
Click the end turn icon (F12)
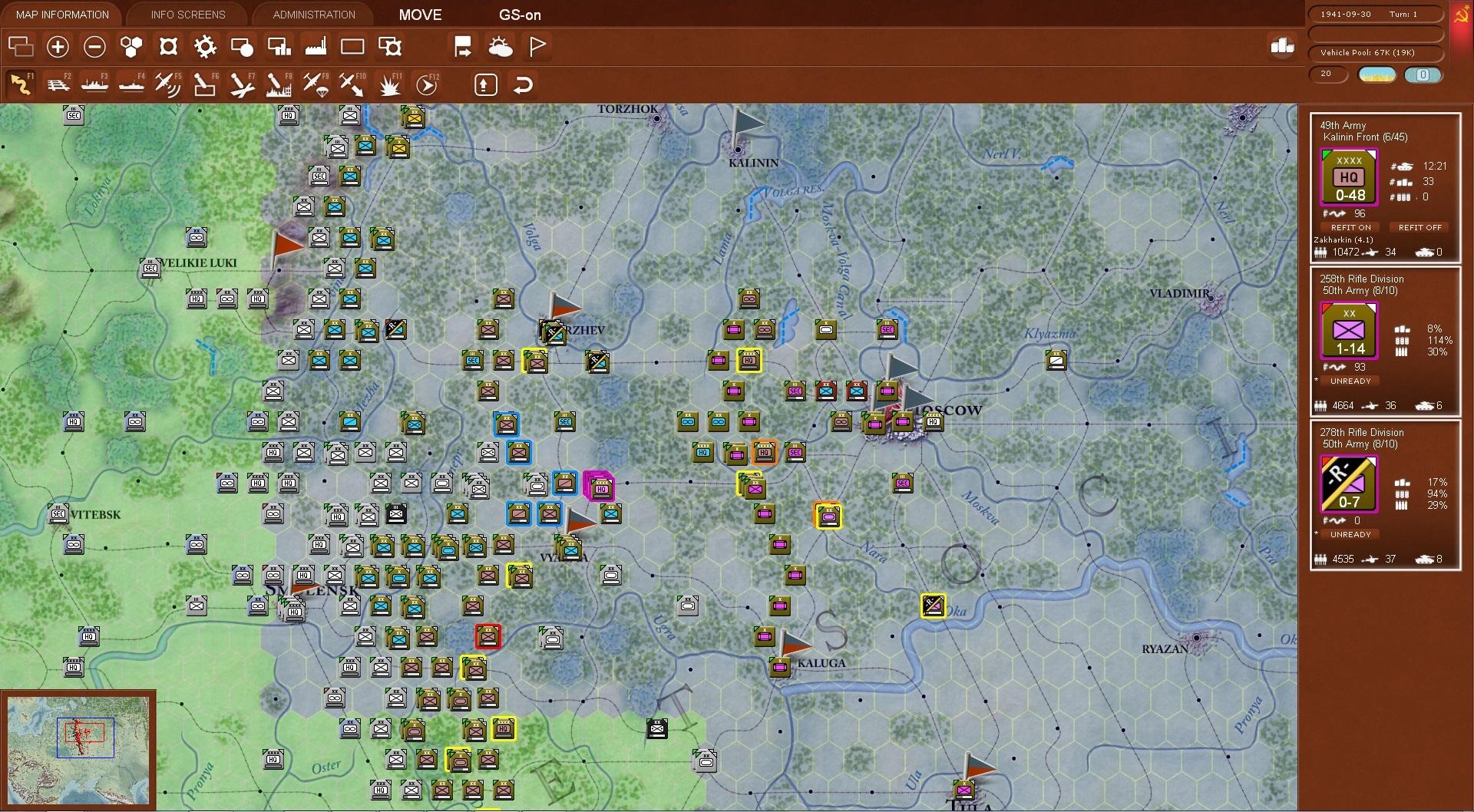coord(428,84)
